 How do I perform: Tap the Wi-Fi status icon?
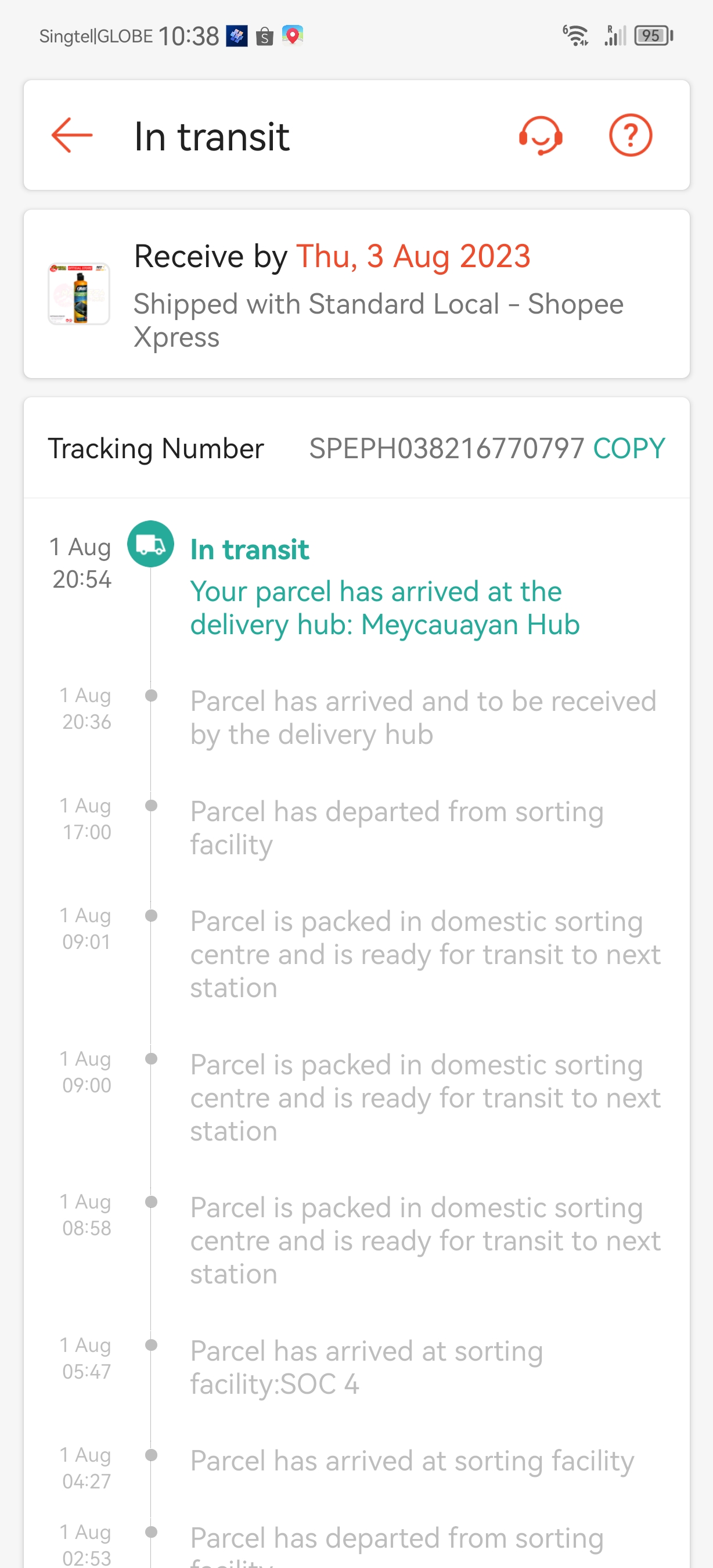pos(575,36)
